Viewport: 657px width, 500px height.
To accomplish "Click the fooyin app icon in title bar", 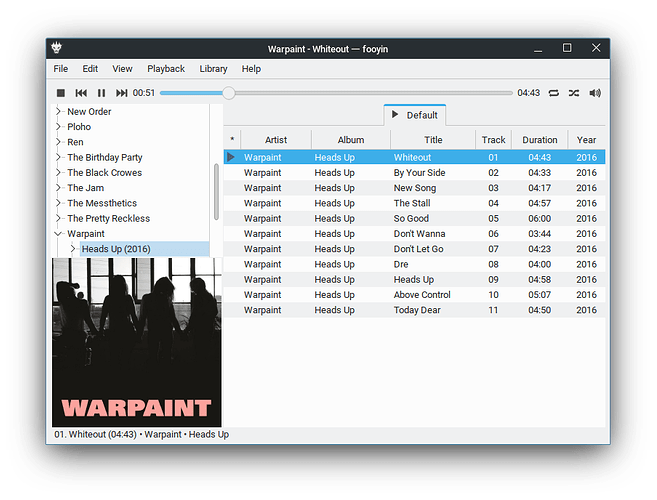I will 58,49.
